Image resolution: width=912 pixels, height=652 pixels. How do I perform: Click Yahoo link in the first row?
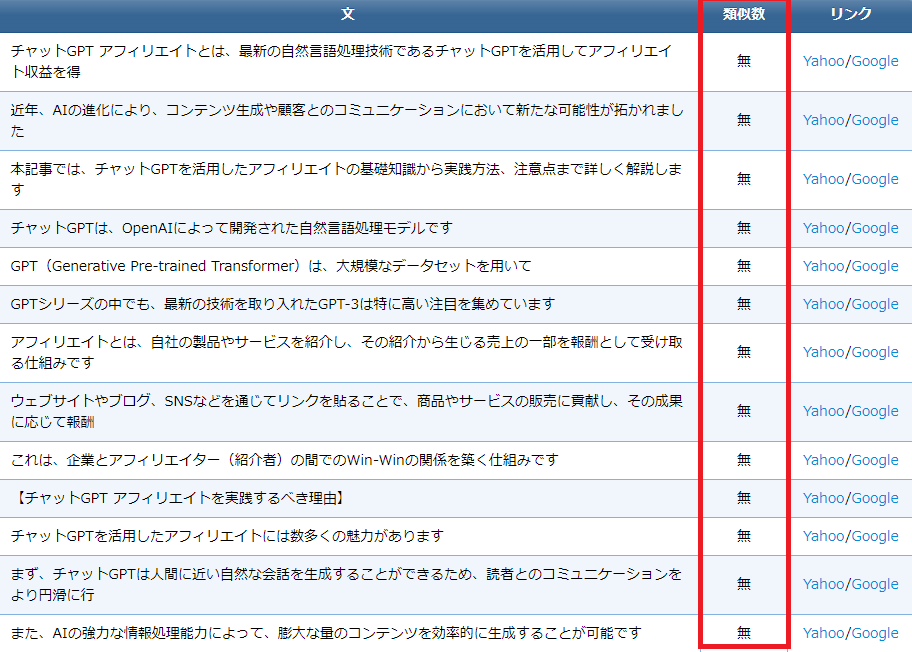(x=823, y=61)
